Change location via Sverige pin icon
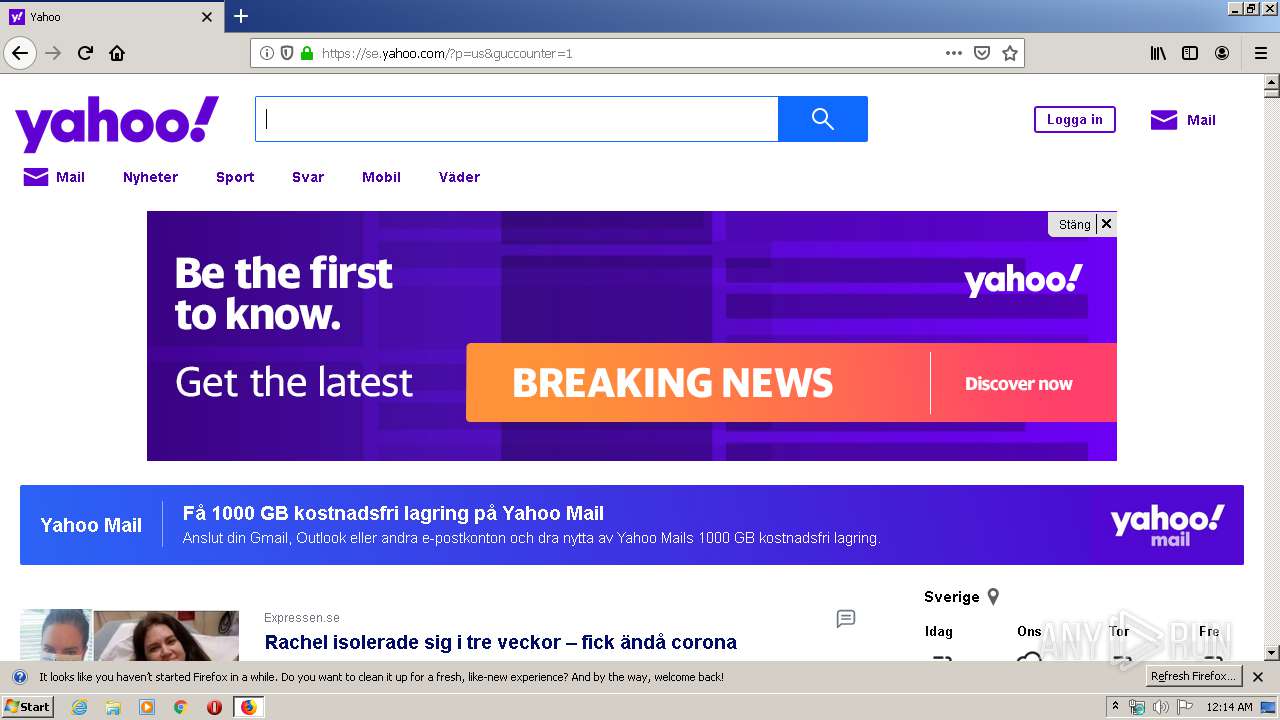Image resolution: width=1280 pixels, height=720 pixels. [x=993, y=597]
